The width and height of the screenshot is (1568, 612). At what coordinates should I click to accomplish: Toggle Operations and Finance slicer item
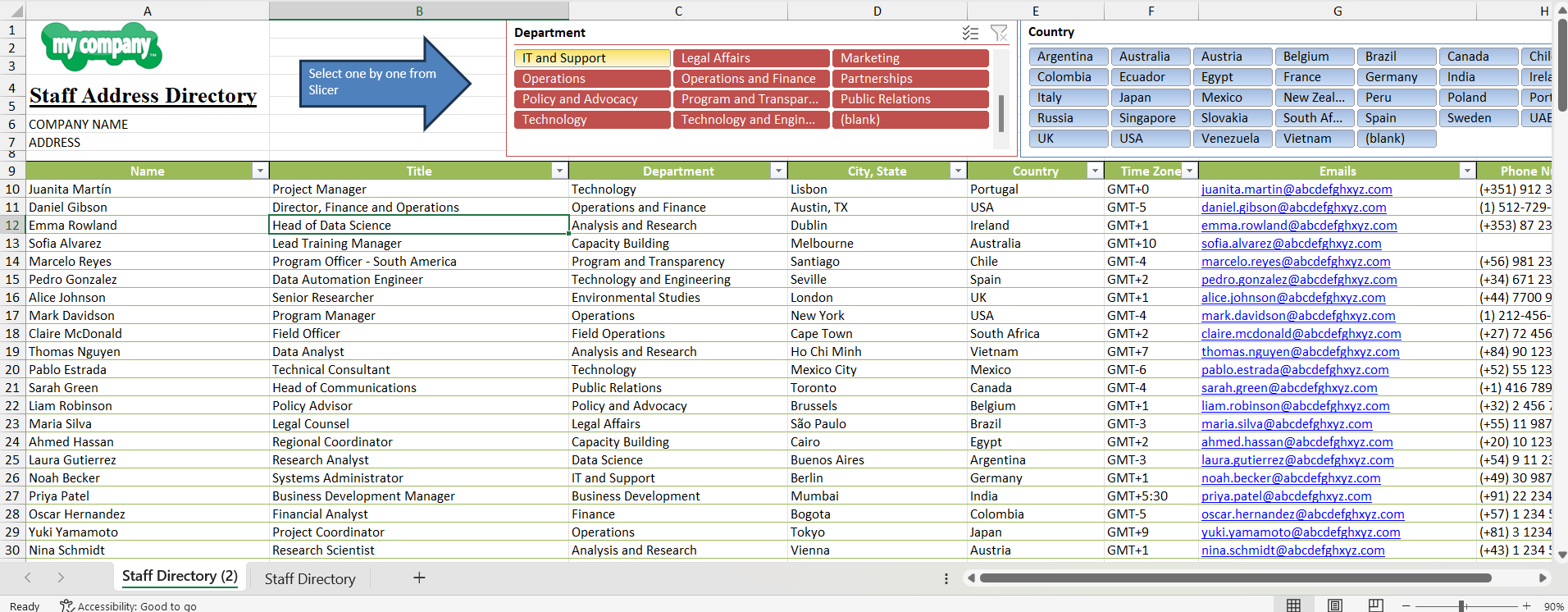pos(751,79)
